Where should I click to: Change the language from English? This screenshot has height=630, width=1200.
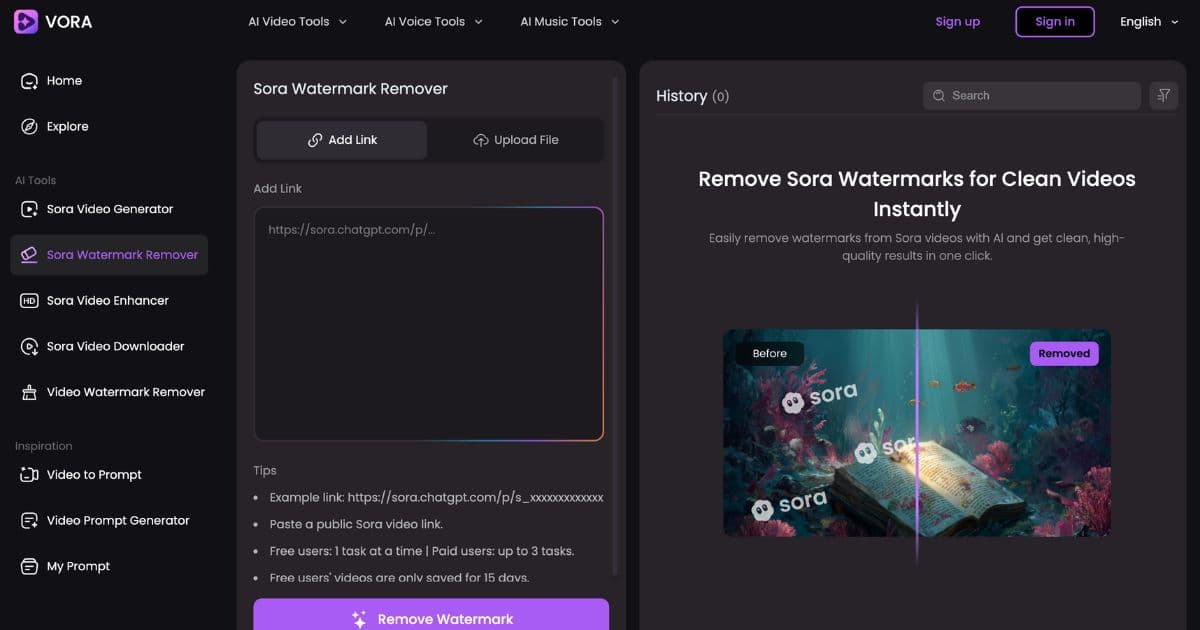tap(1148, 21)
